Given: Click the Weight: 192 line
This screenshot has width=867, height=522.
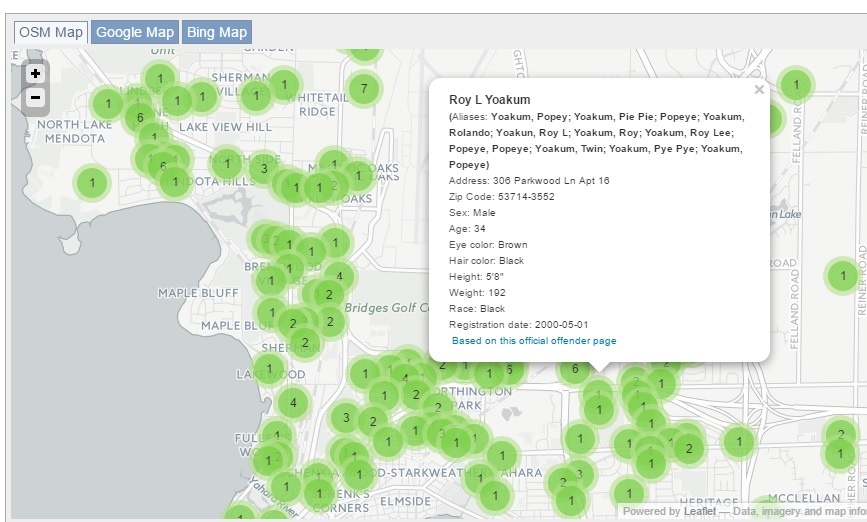Looking at the screenshot, I should [477, 293].
